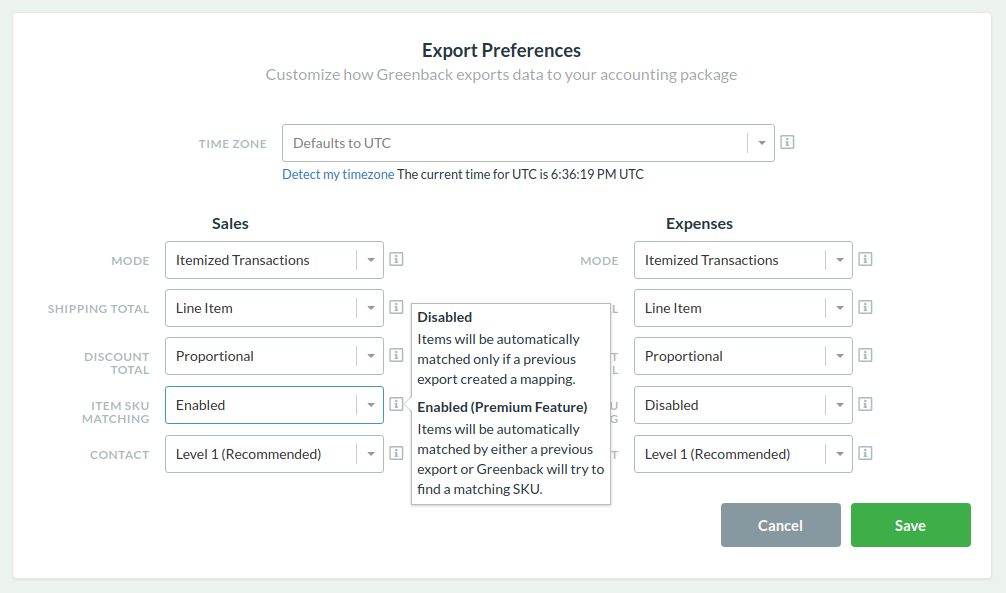1006x593 pixels.
Task: Show info for Sales Contact level
Action: pyautogui.click(x=396, y=453)
